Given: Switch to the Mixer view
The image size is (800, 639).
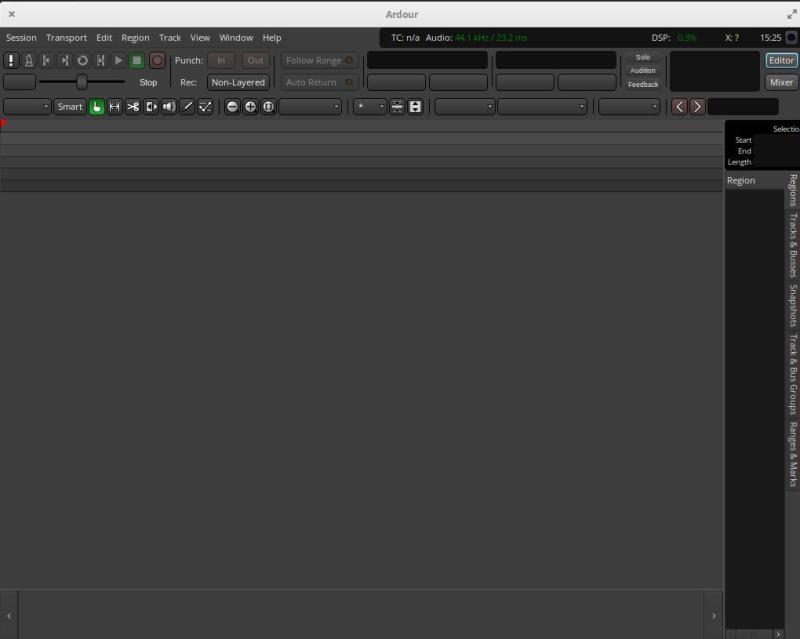Looking at the screenshot, I should (781, 82).
